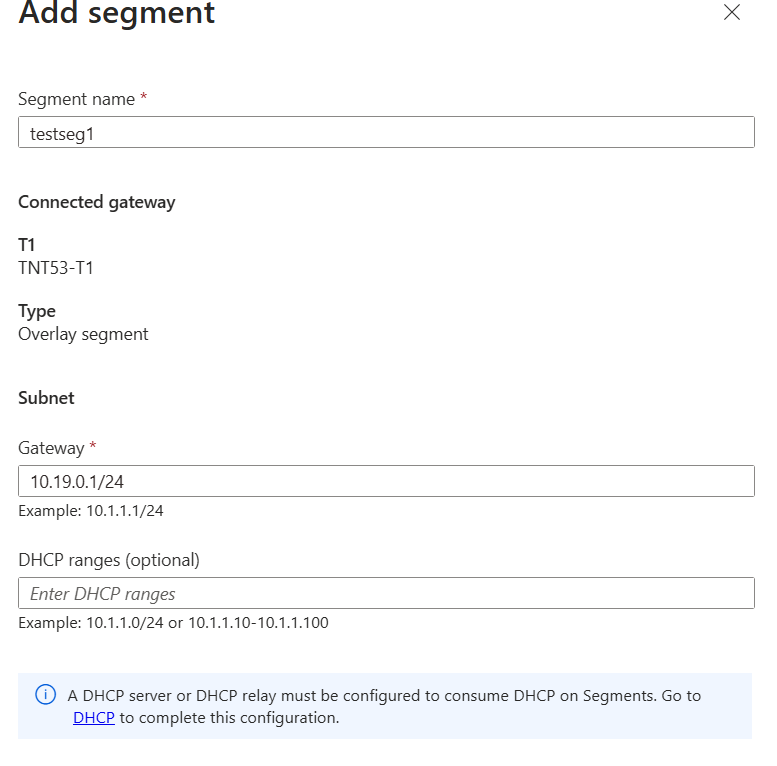Focus the Segment name text box
The image size is (777, 766).
(x=386, y=133)
